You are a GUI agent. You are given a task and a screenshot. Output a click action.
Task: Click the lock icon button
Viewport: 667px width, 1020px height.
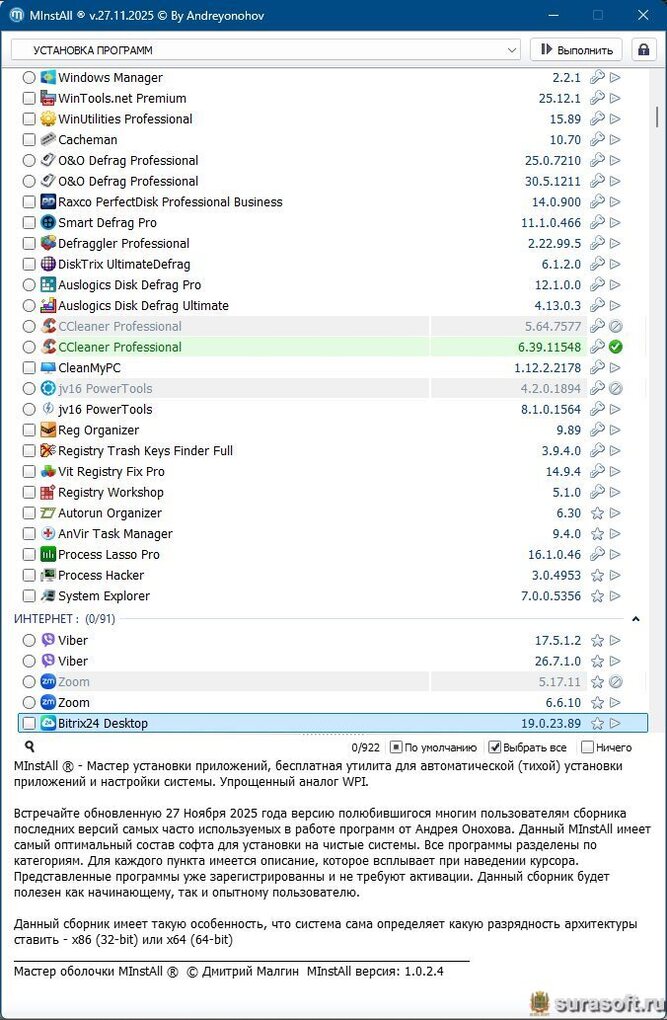[x=644, y=50]
